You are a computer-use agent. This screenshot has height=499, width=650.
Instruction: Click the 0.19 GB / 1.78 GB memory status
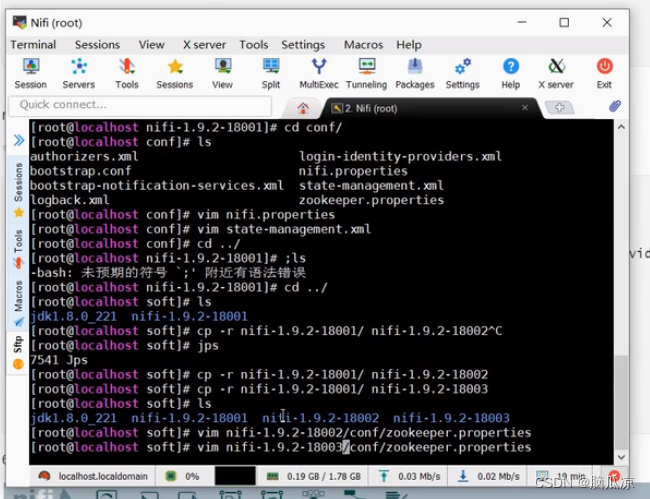click(313, 476)
